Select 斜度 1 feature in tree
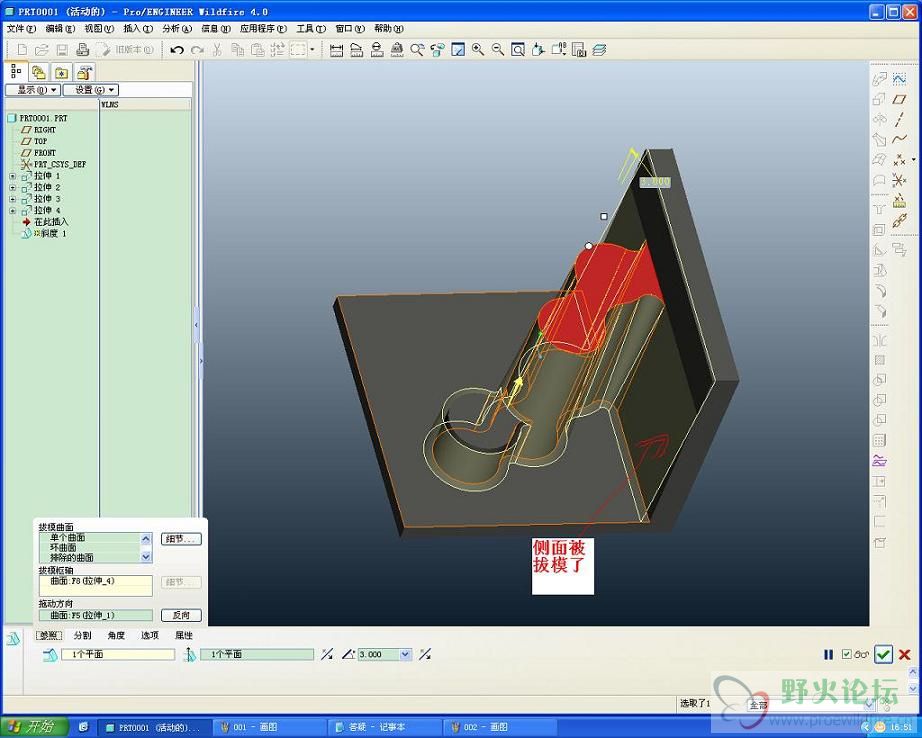Screen dimensions: 922x738 pos(45,233)
